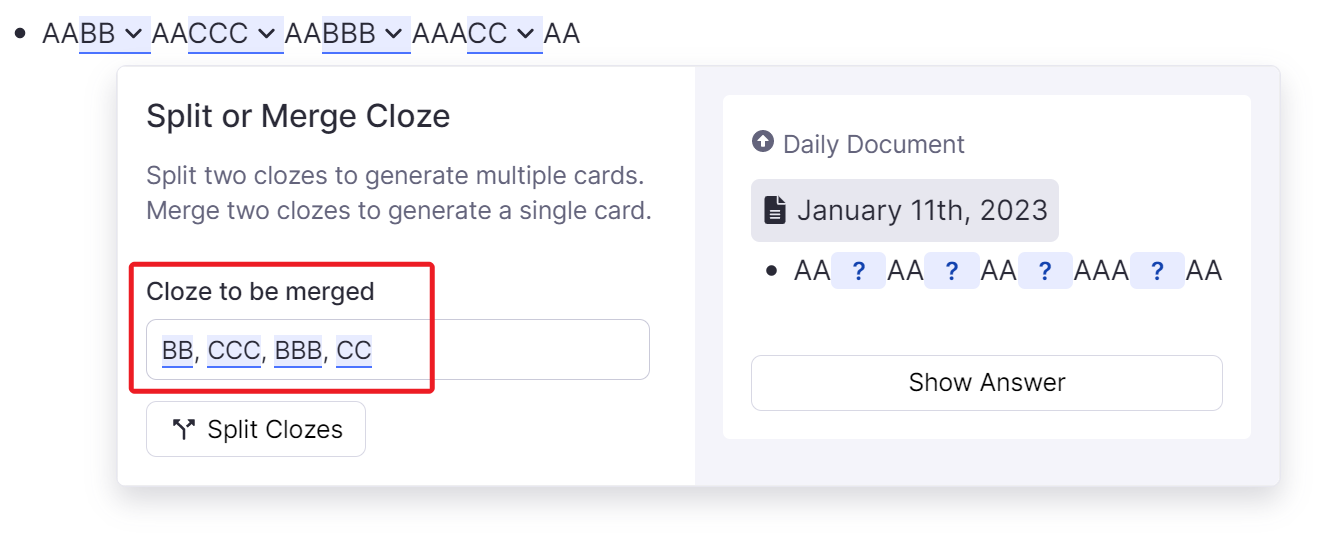Select BBB in the Cloze to be merged field

(298, 350)
